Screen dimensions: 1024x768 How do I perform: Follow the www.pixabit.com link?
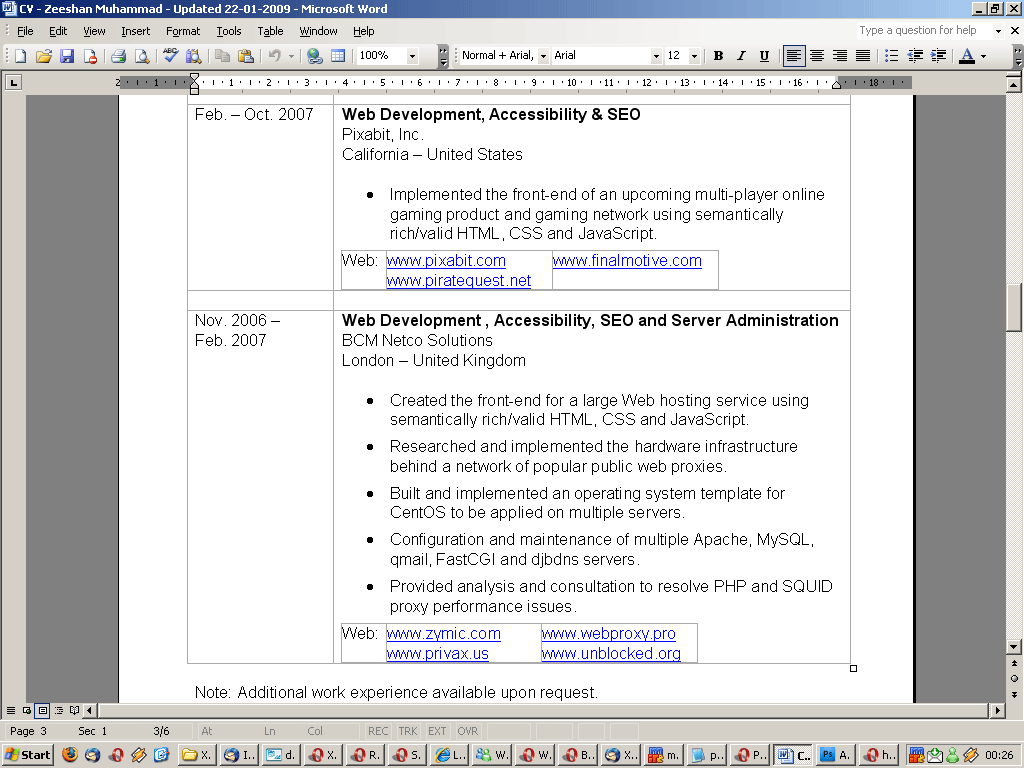click(446, 261)
